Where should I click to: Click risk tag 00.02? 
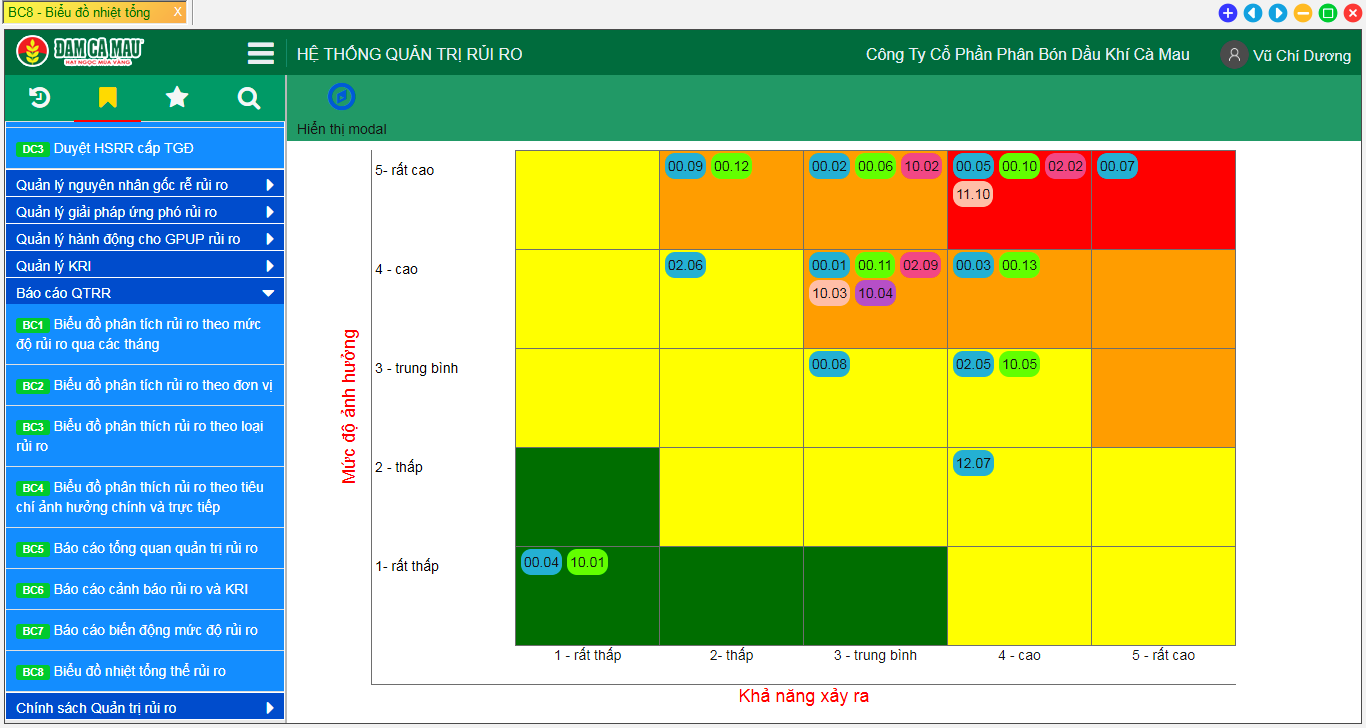830,166
